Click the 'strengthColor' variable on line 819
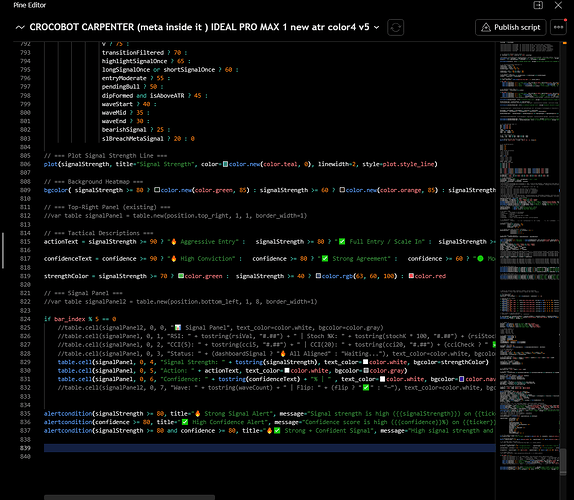This screenshot has height=500, width=574. coord(66,276)
